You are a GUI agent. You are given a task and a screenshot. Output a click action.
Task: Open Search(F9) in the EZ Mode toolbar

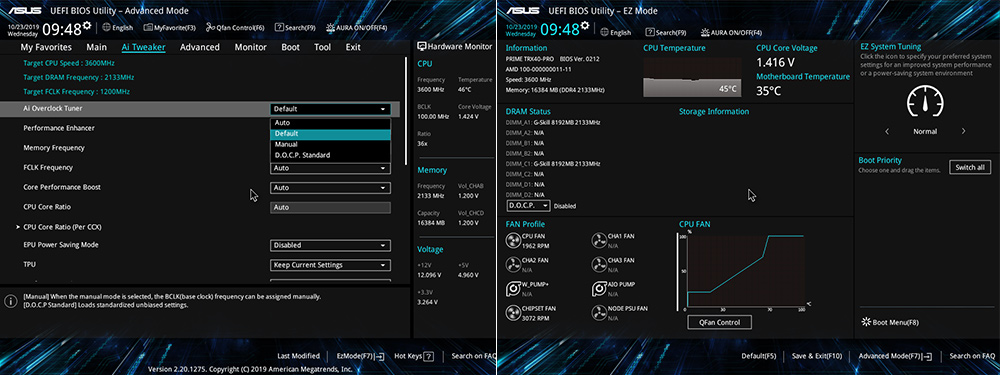click(666, 32)
